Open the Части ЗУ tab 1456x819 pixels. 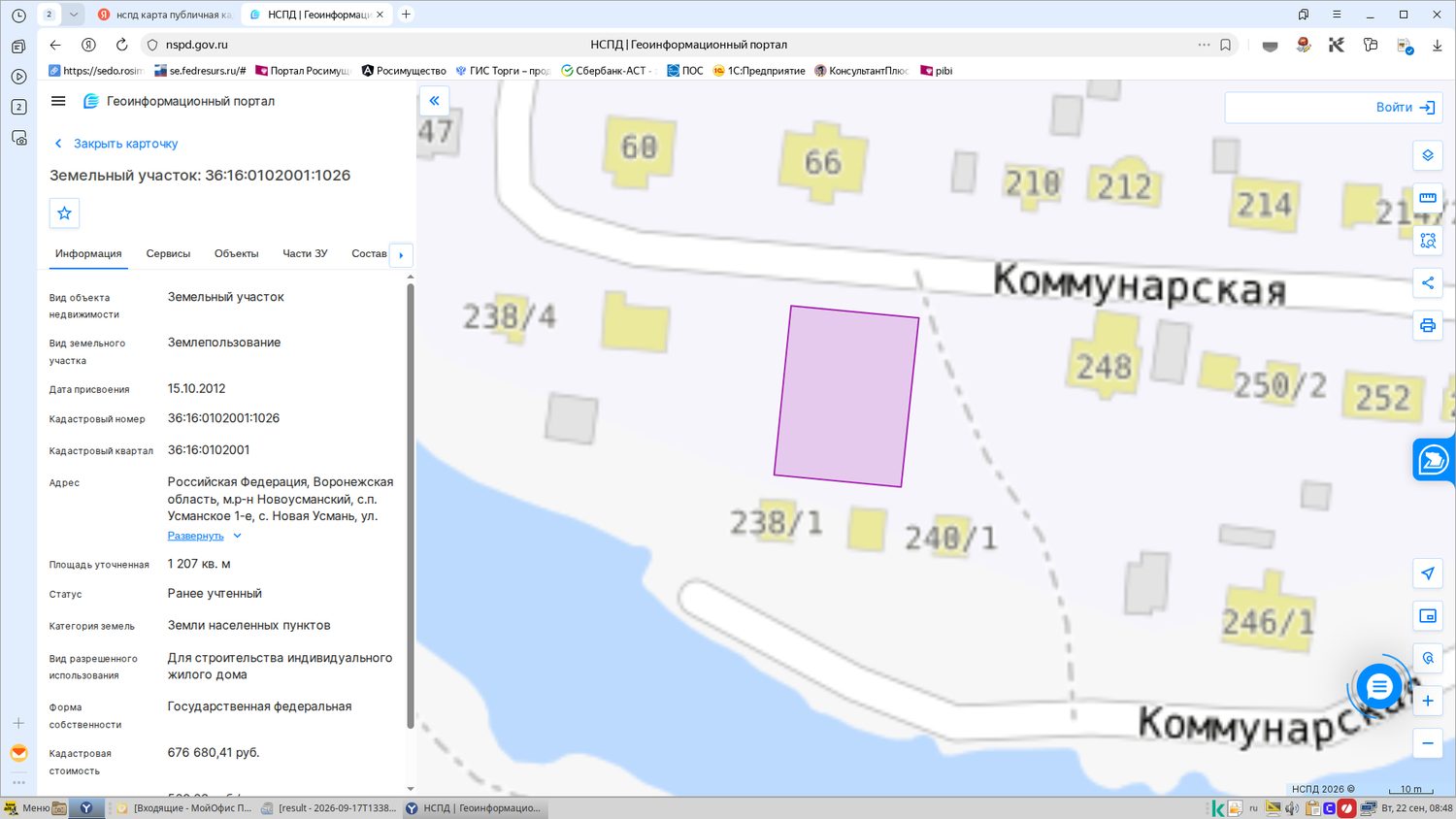[x=305, y=254]
